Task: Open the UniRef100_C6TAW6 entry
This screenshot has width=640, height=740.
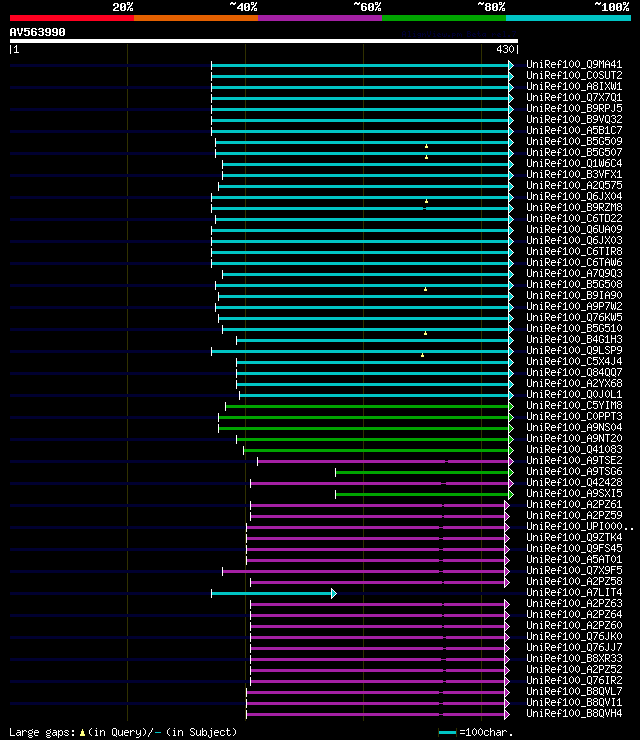Action: [574, 262]
